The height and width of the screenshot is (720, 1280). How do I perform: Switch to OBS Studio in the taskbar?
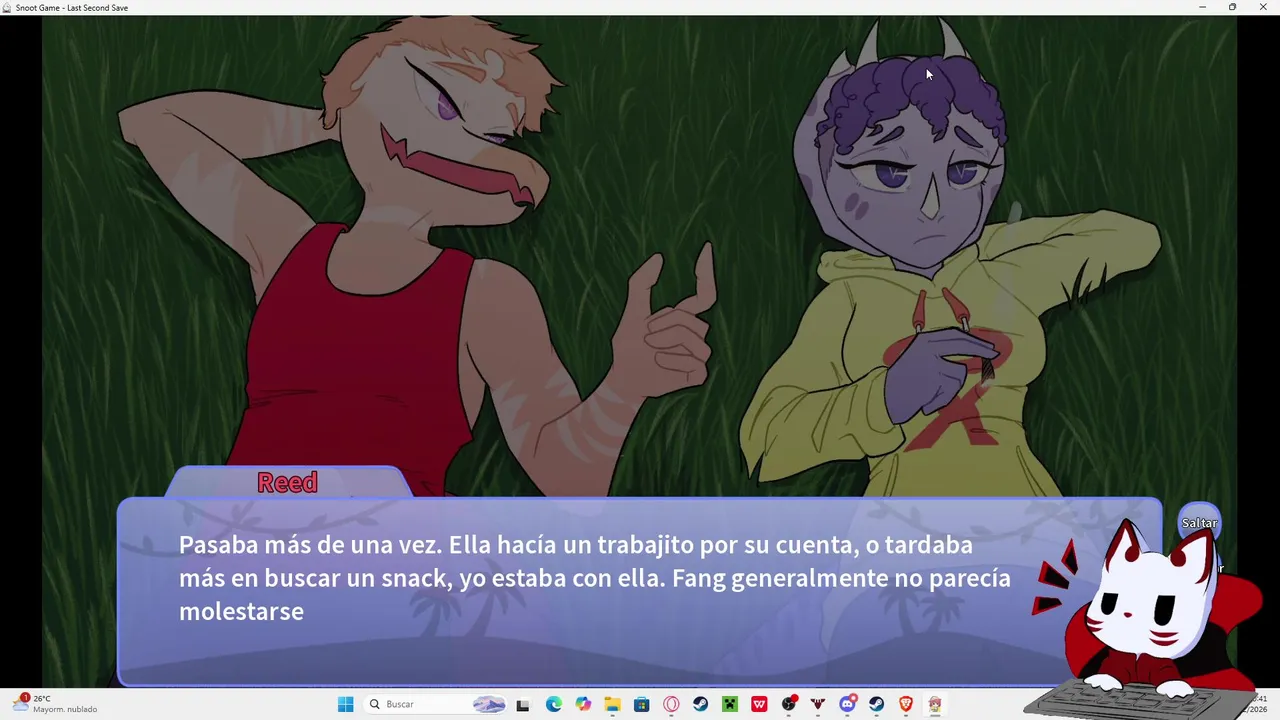789,704
